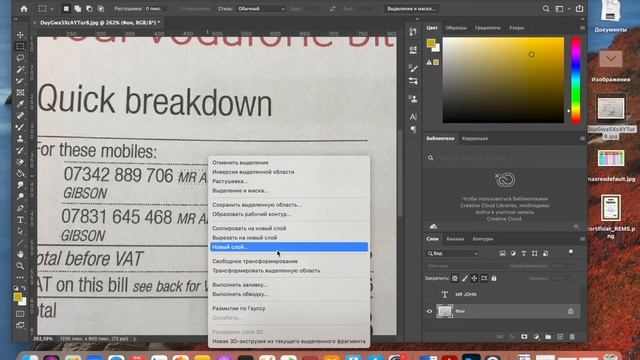Screen dimensions: 640x360
Task: Select the Rectangular Marquee tool in toolbar
Action: point(20,46)
